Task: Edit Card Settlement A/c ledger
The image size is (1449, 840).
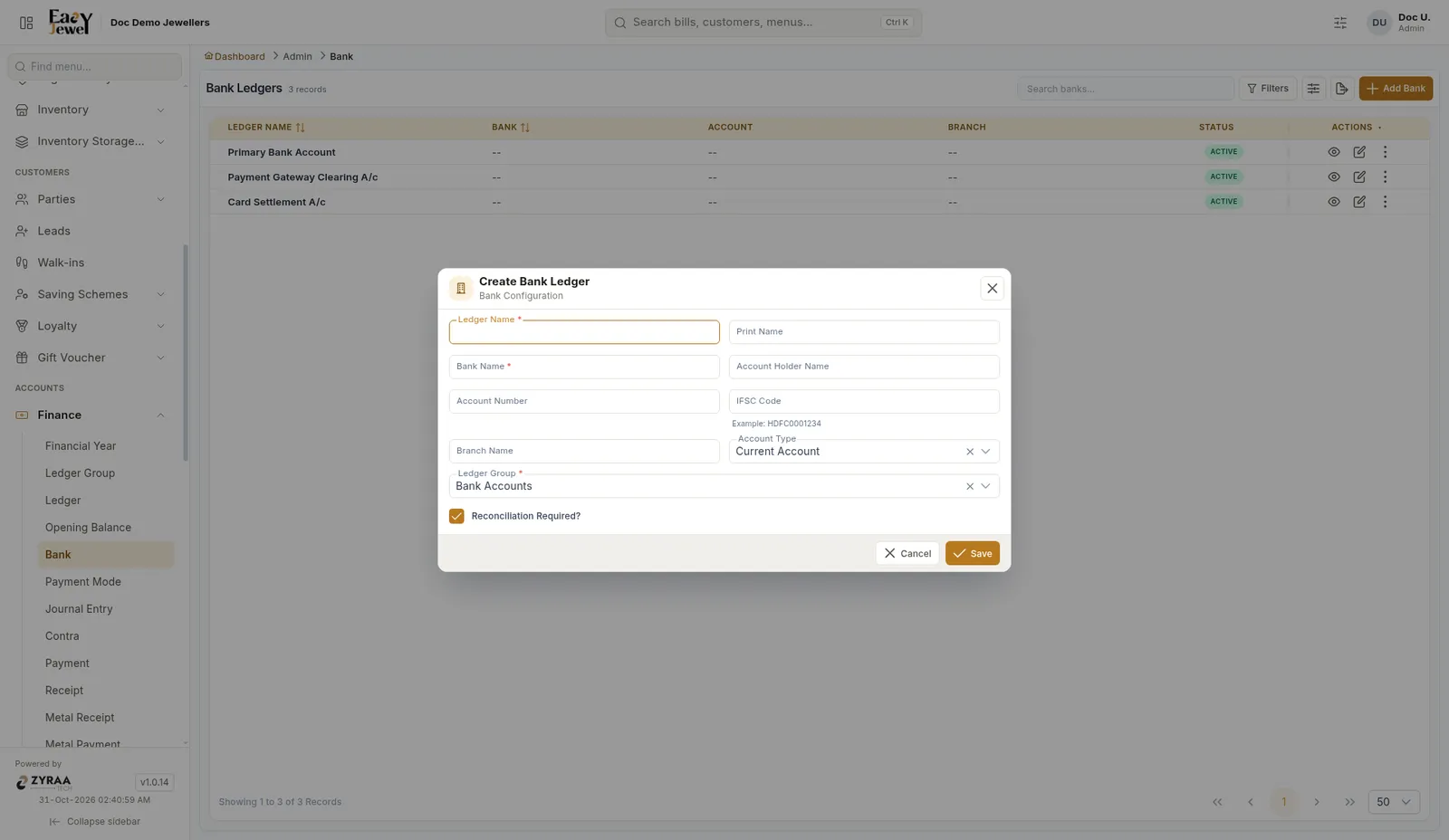Action: click(1359, 202)
